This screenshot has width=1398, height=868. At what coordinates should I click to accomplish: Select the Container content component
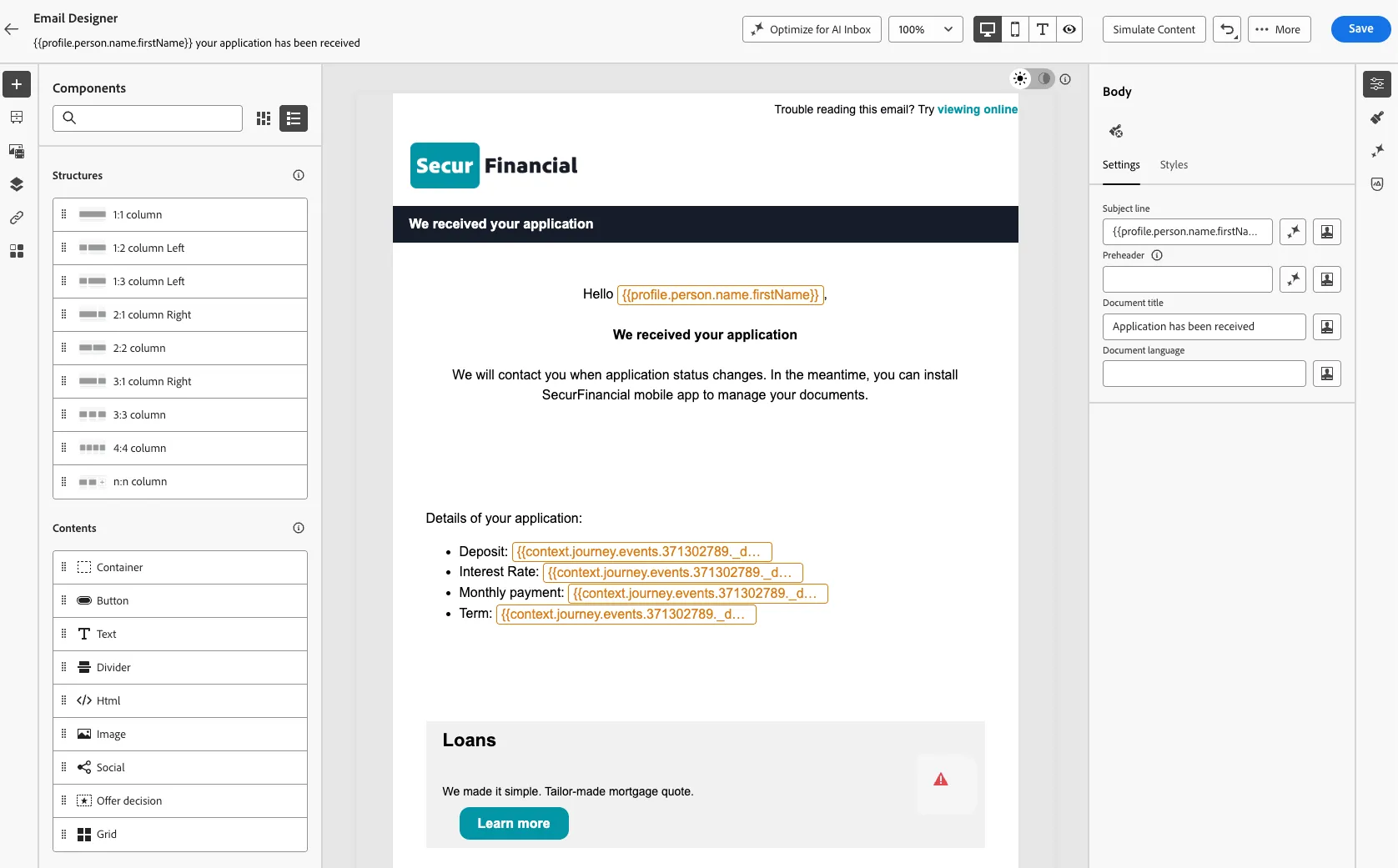coord(180,568)
